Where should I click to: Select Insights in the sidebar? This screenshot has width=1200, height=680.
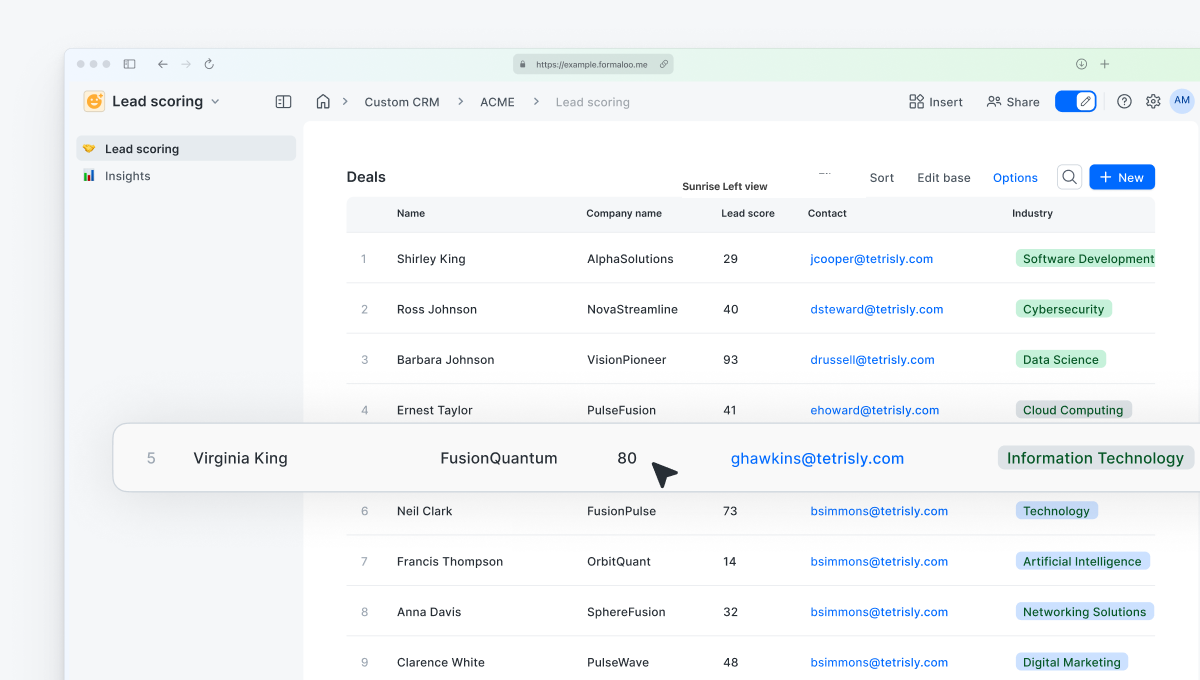tap(127, 176)
